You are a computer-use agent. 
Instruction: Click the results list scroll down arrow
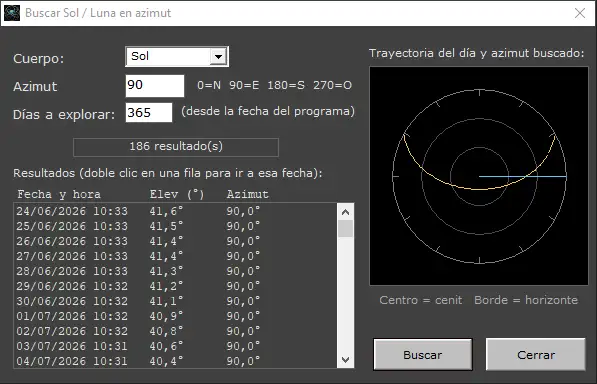tap(345, 360)
